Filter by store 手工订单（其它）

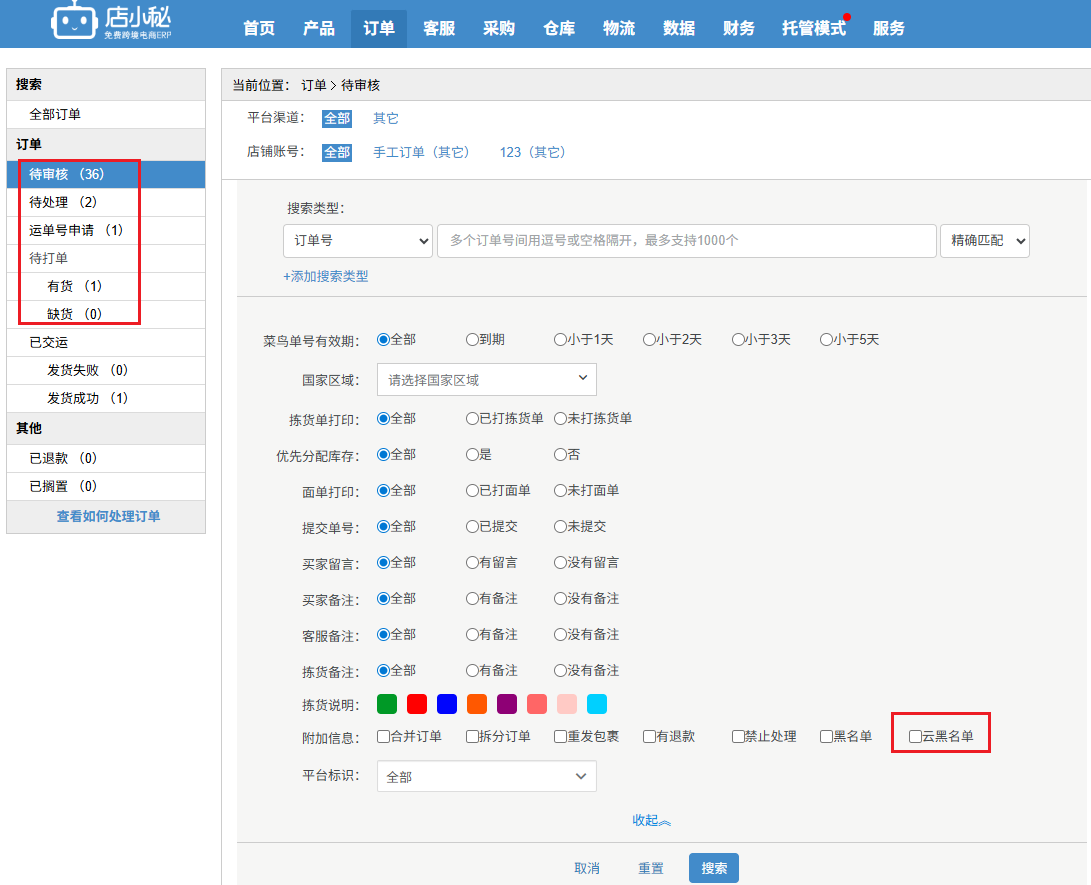point(421,152)
